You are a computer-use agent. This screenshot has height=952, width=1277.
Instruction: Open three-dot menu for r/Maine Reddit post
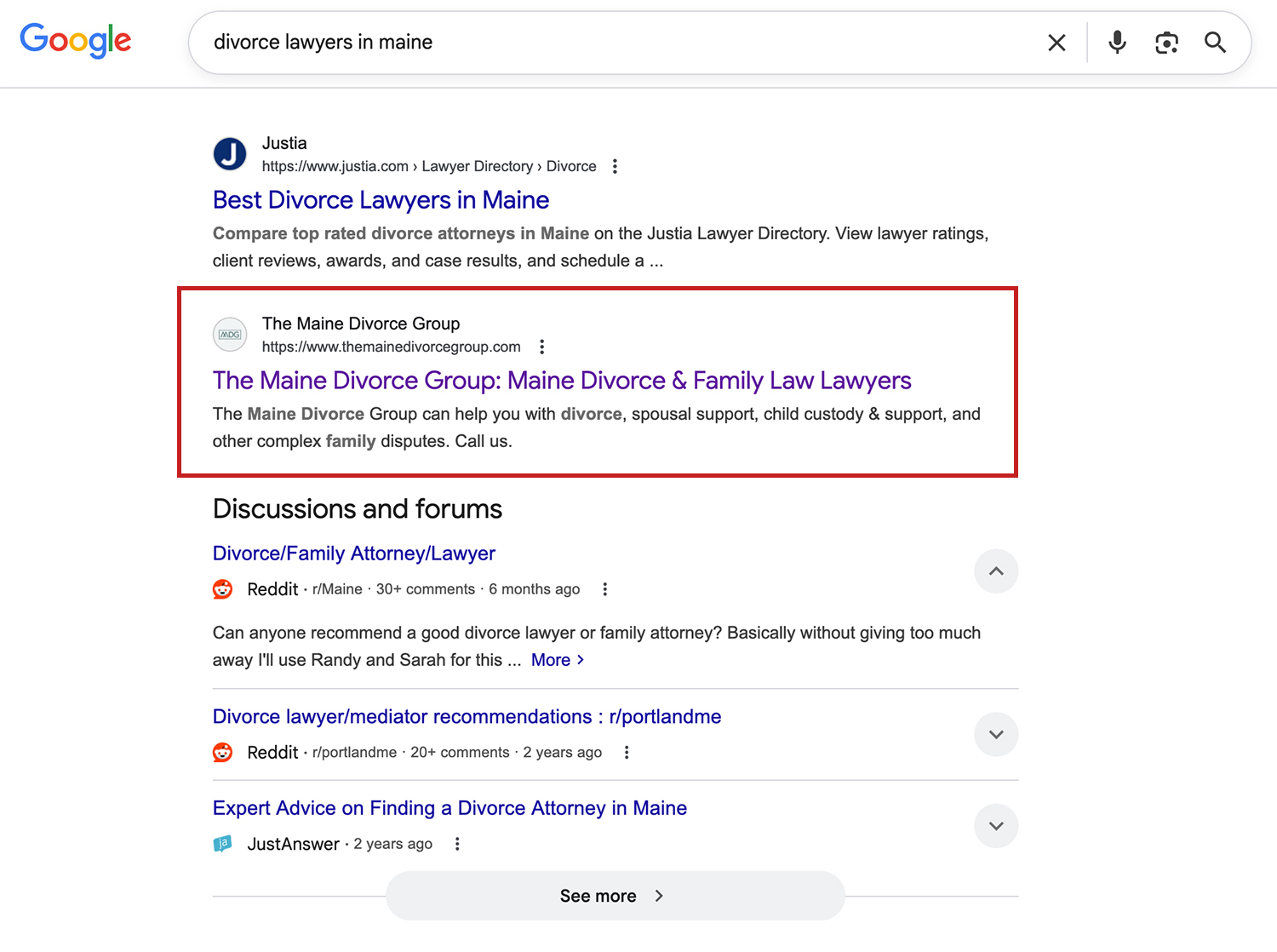click(604, 589)
